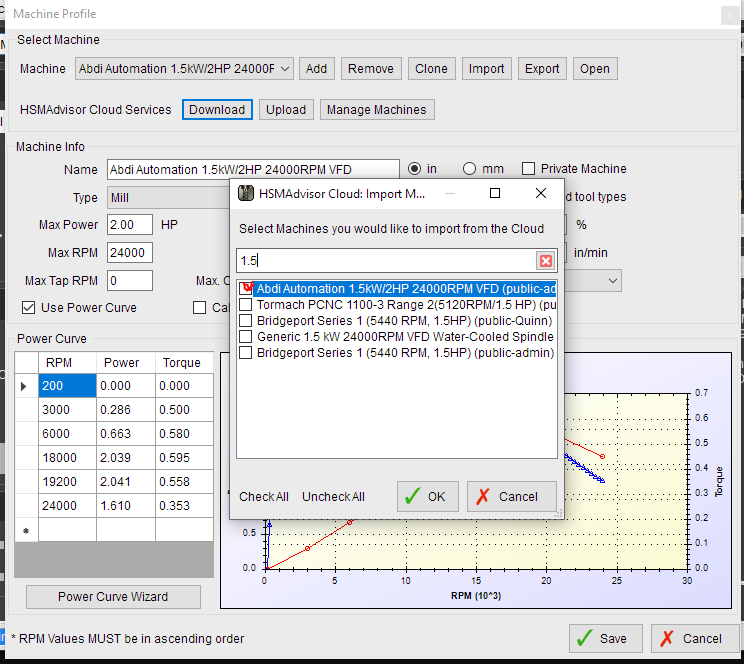Select Tormach PCNC 1100-3 list entry
Screen dimensions: 744x664
pyautogui.click(x=406, y=305)
